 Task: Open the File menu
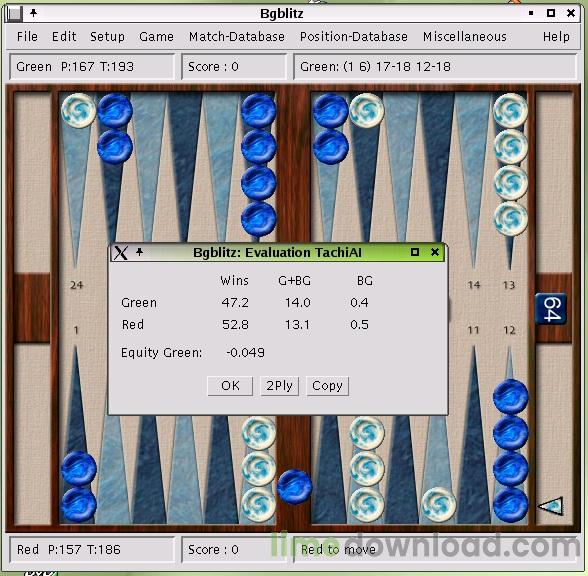[27, 37]
